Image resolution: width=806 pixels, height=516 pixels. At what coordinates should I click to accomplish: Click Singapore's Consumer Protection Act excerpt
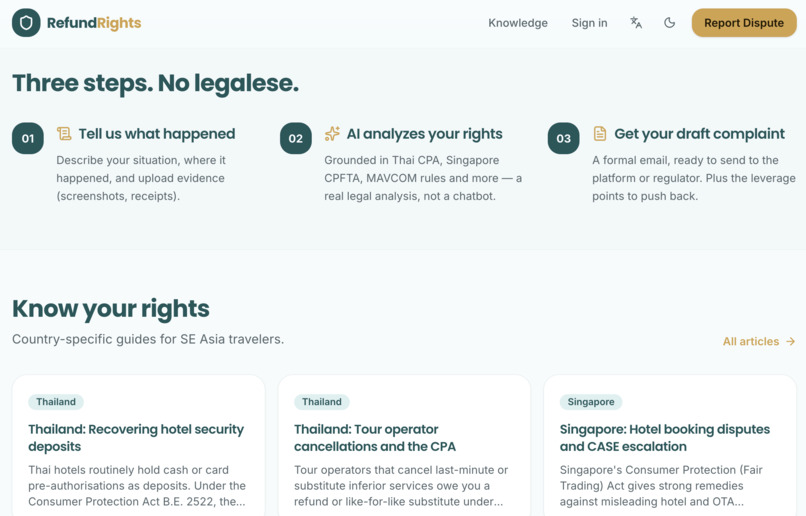coord(661,486)
